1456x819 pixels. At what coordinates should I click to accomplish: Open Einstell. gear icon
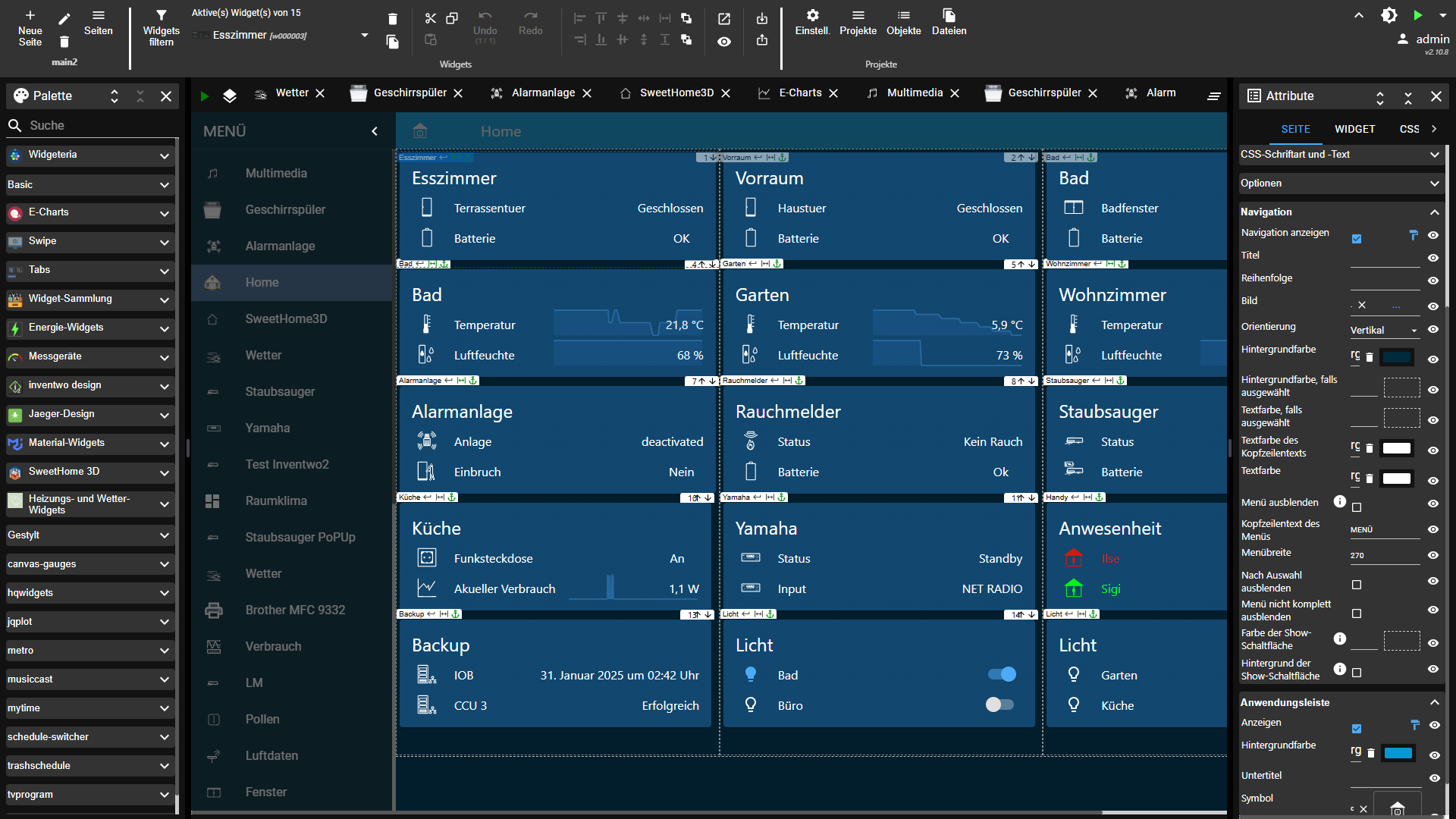(x=812, y=15)
